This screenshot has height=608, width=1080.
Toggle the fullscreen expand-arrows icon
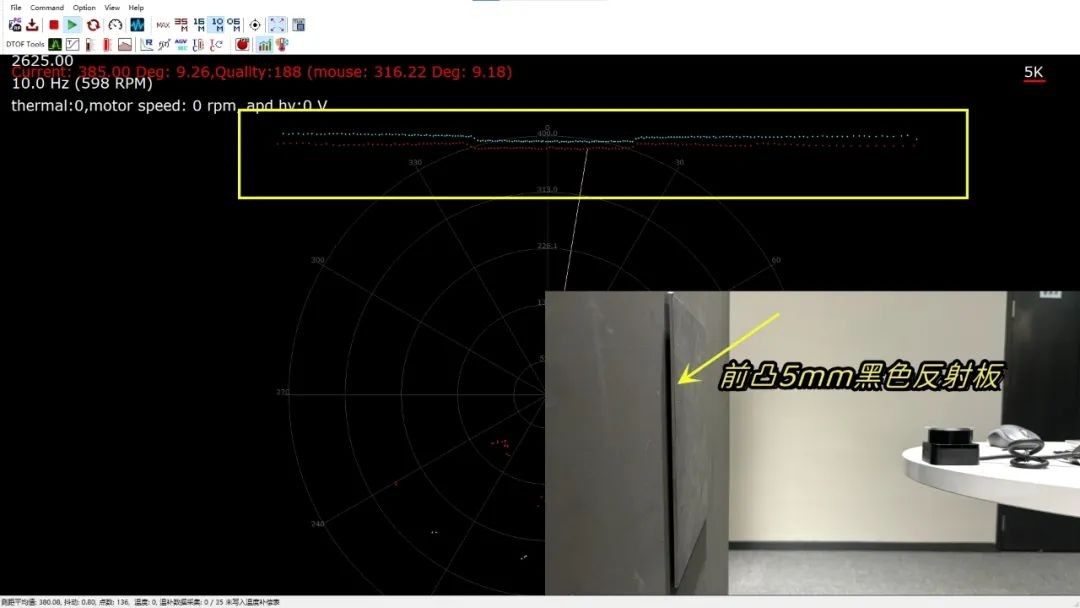click(x=277, y=25)
